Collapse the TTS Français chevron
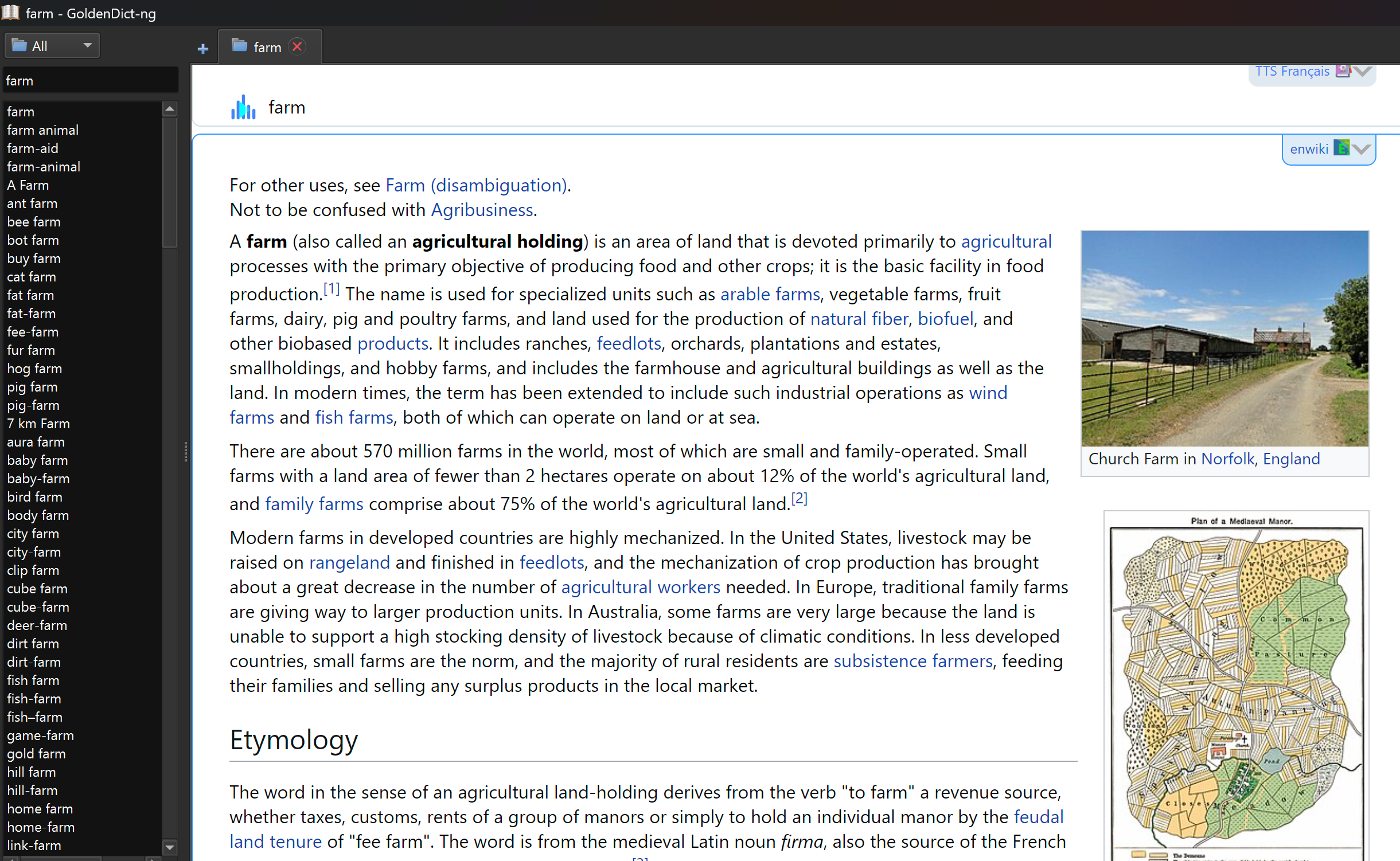 (1363, 72)
